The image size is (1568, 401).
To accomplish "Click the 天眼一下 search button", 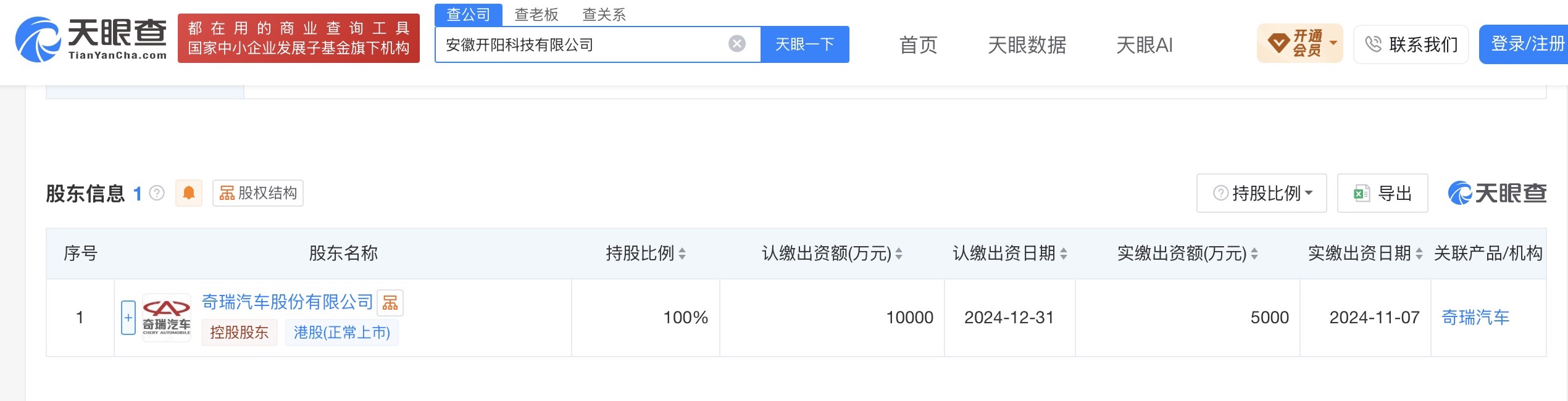I will (805, 44).
